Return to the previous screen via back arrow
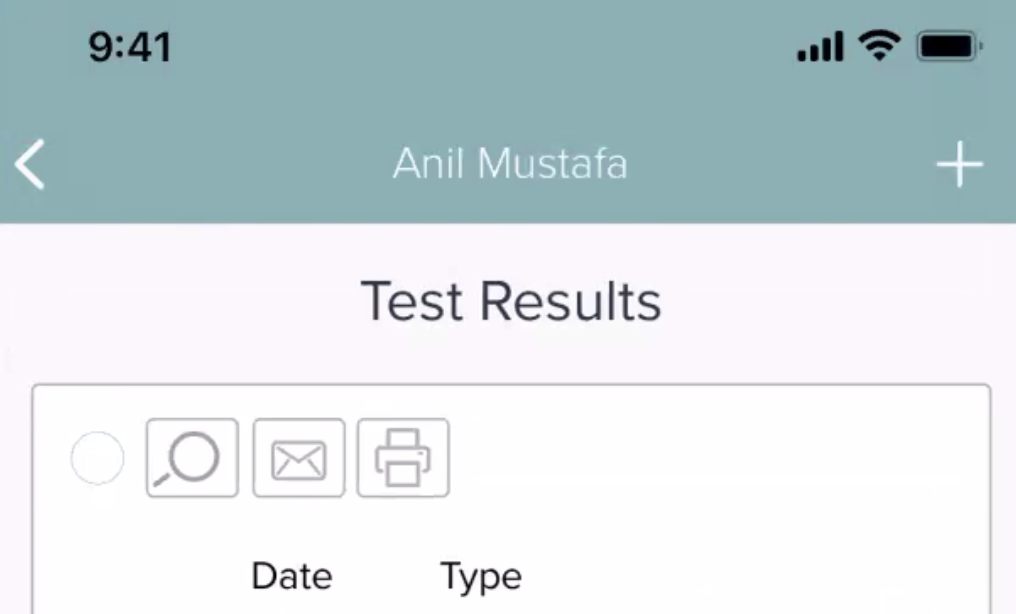 pyautogui.click(x=31, y=165)
